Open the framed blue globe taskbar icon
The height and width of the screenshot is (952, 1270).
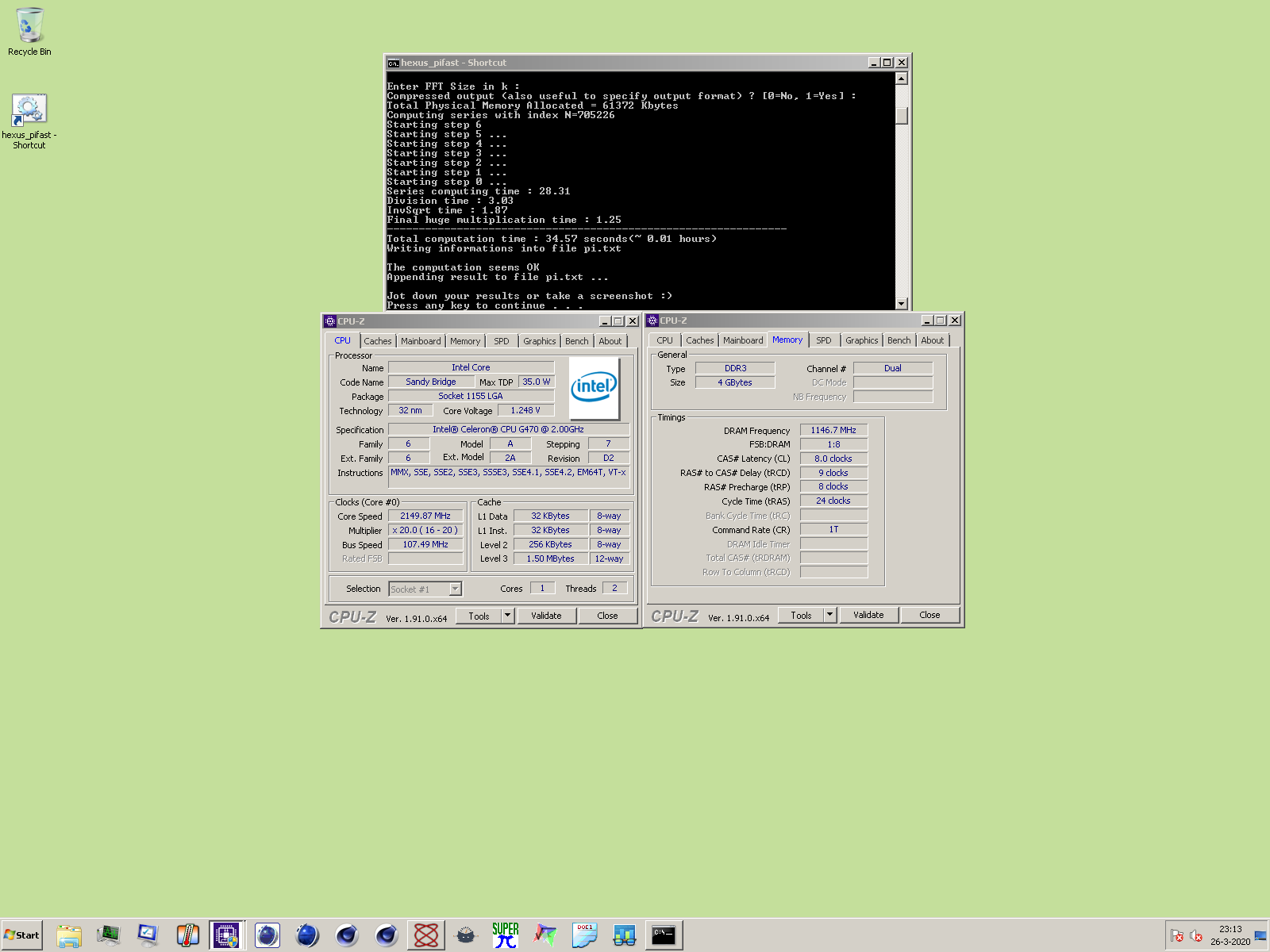[267, 935]
